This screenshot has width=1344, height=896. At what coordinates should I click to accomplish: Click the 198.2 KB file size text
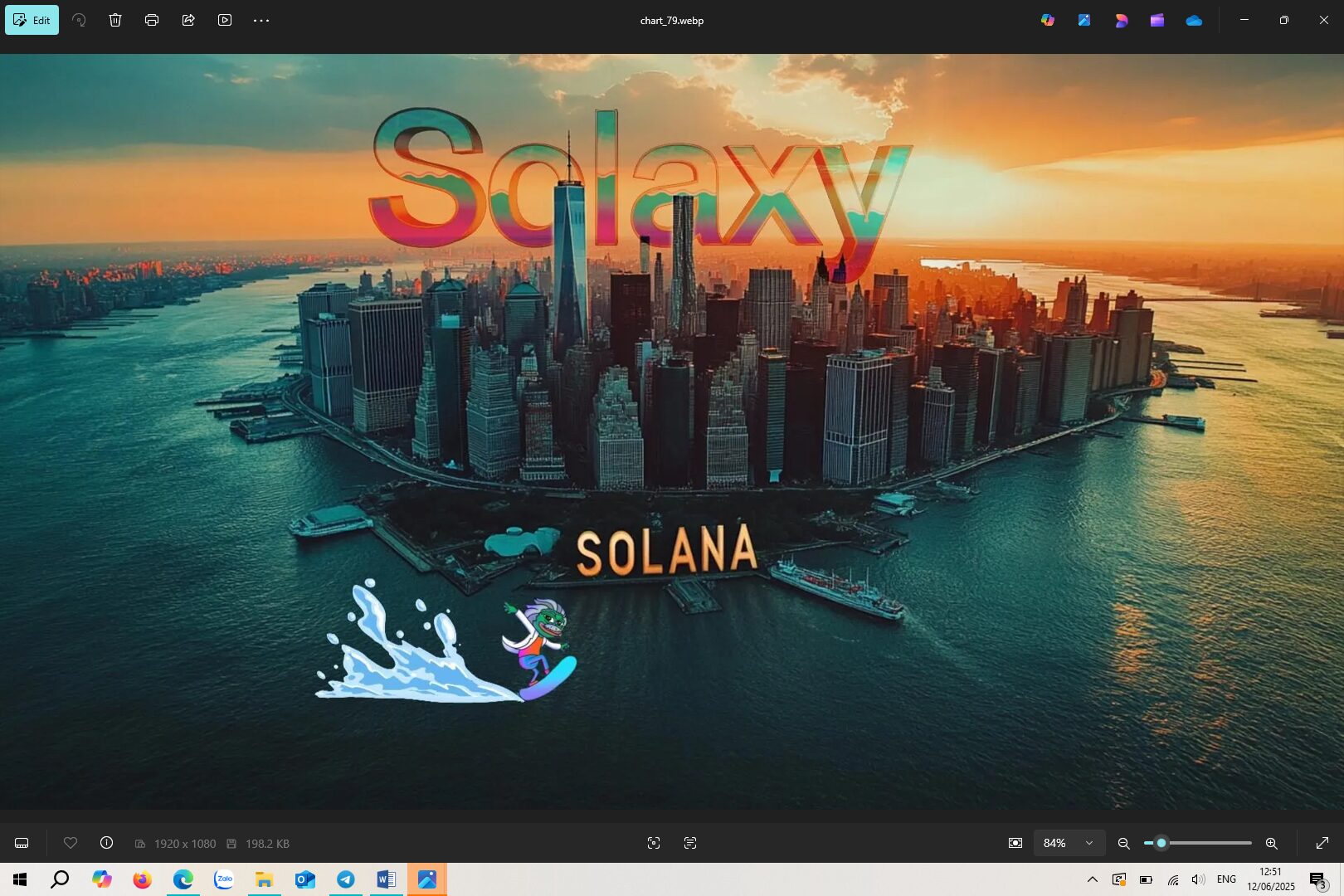[x=267, y=844]
